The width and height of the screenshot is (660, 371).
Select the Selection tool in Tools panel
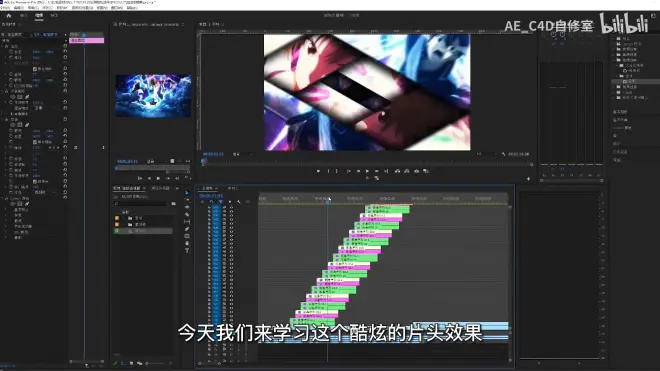(x=187, y=193)
